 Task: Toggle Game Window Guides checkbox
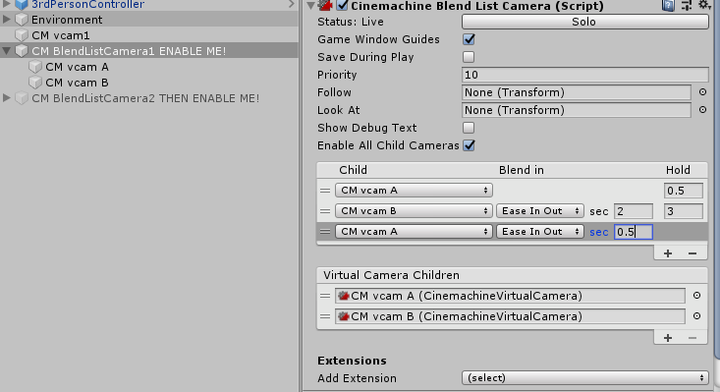click(x=469, y=39)
